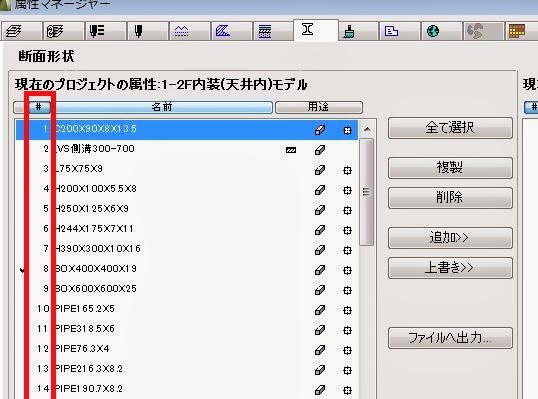538x399 pixels.
Task: Open the Operation Profiles grid tab
Action: coord(522,31)
